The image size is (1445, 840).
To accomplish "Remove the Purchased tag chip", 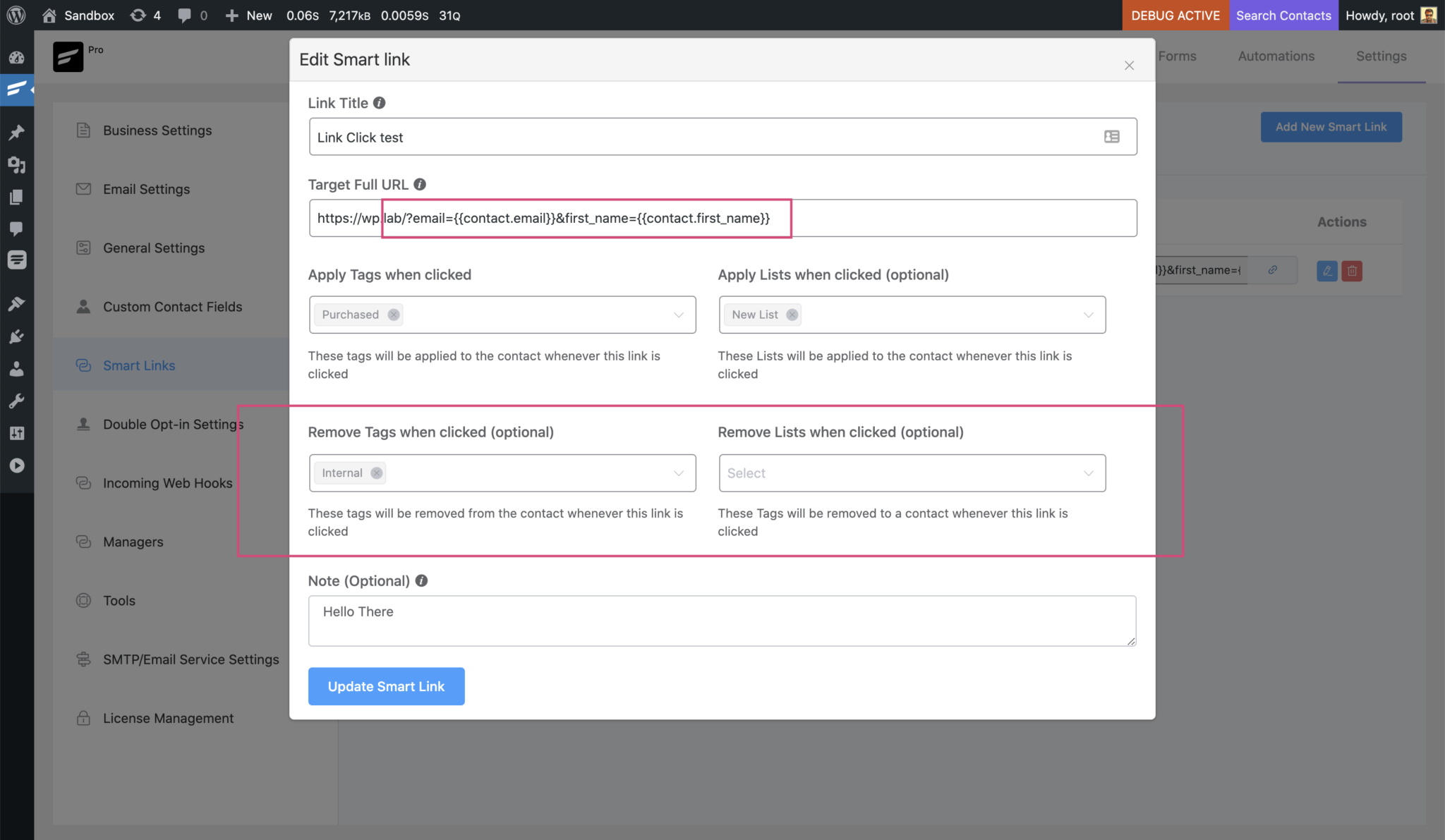I will coord(394,315).
